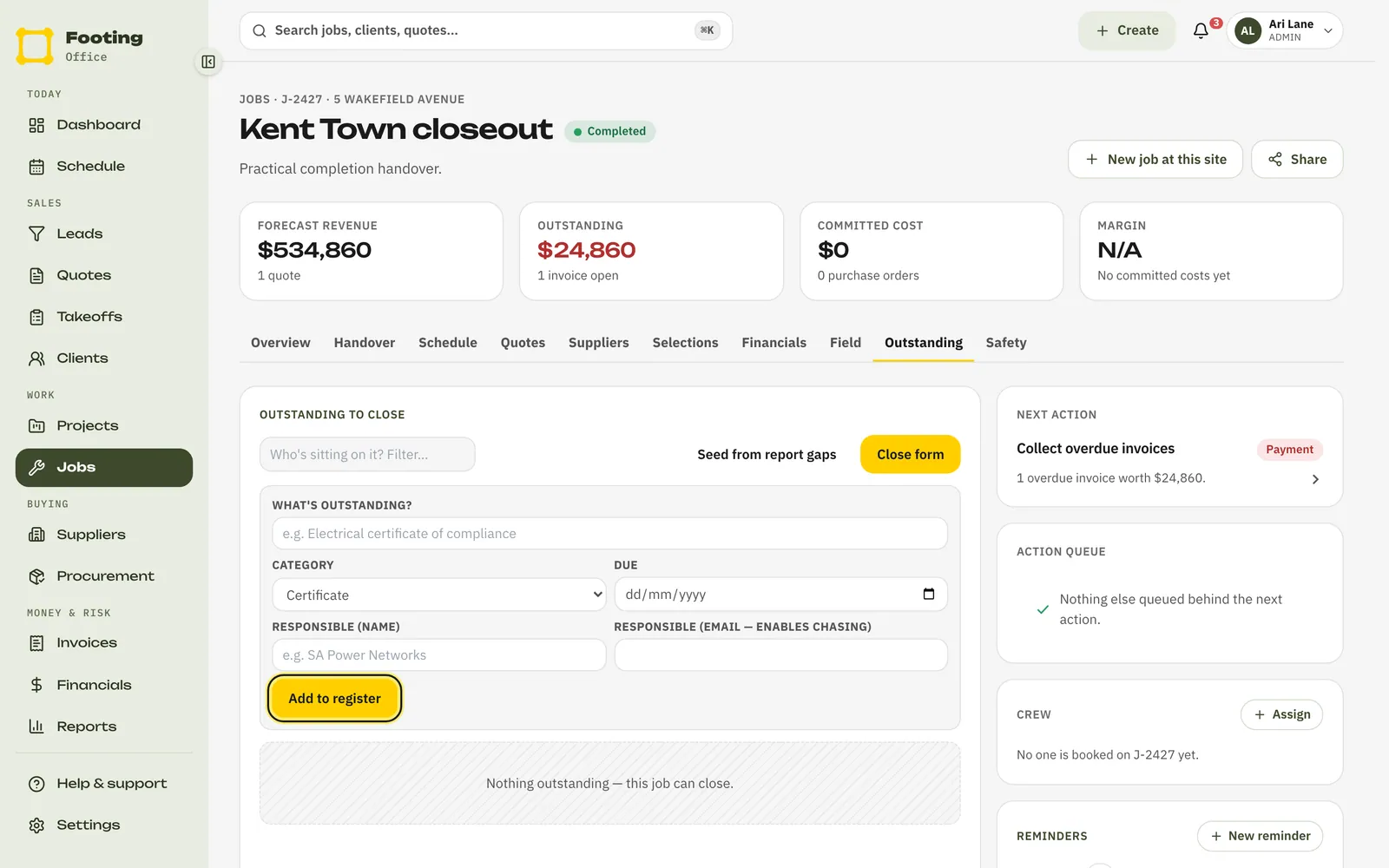The height and width of the screenshot is (868, 1389).
Task: Click the What's outstanding input field
Action: 609,534
